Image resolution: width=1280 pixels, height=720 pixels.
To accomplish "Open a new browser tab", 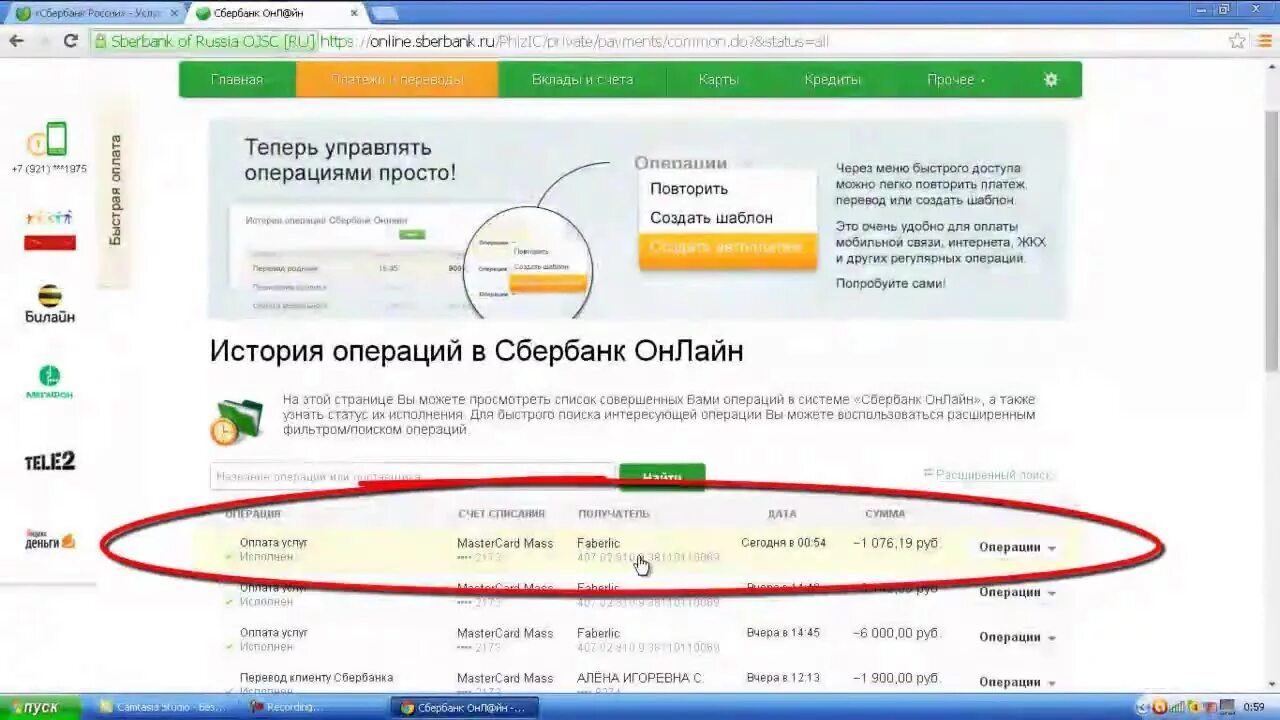I will [x=384, y=13].
